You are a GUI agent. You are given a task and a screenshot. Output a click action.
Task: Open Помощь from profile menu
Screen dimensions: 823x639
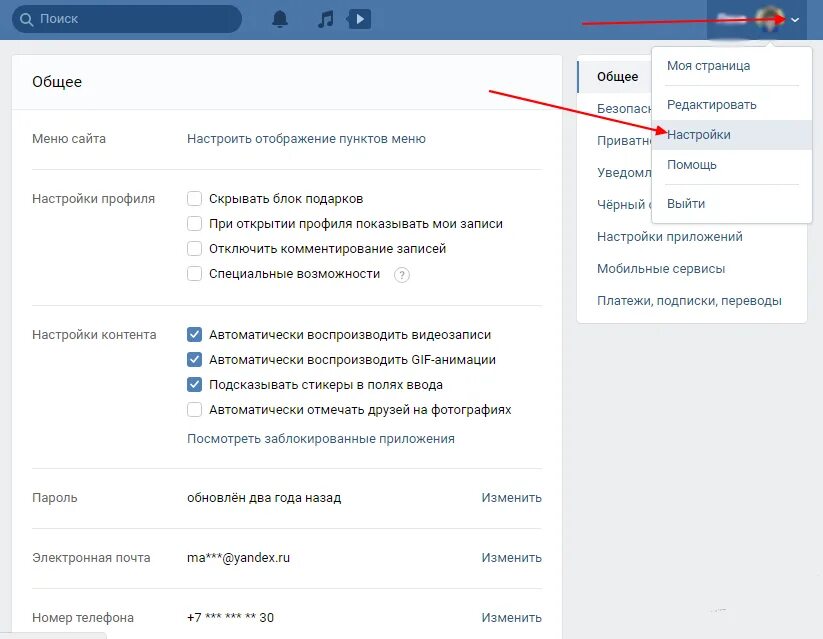(732, 165)
